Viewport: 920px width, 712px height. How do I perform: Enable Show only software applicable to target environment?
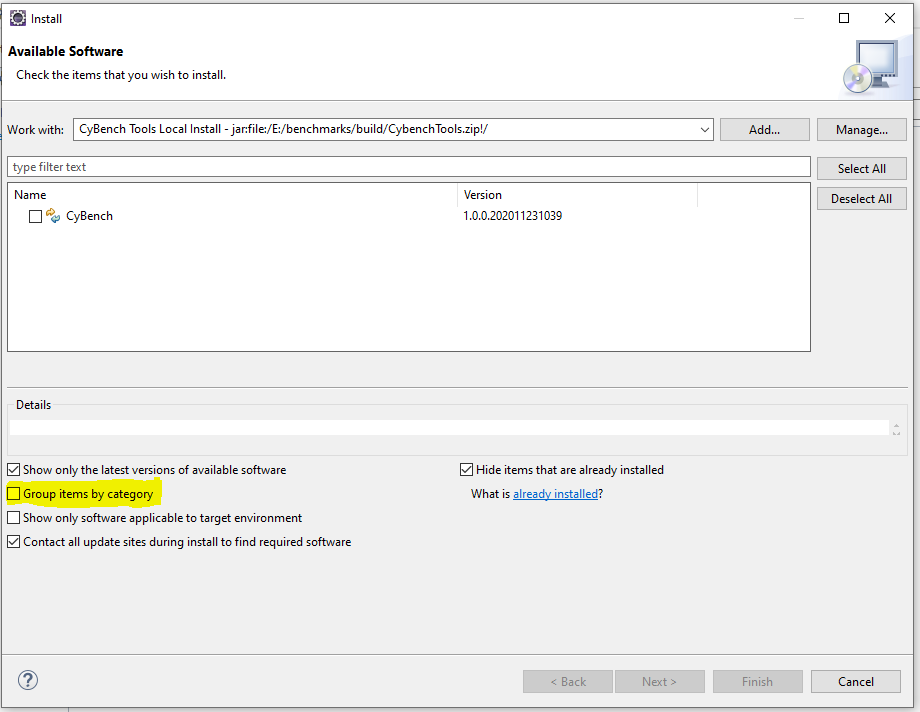tap(13, 518)
